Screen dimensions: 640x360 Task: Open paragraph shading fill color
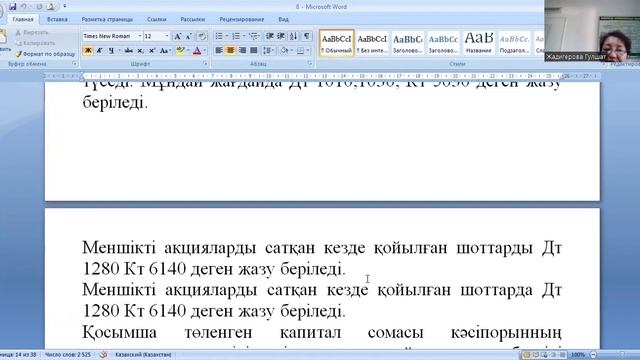tap(284, 51)
